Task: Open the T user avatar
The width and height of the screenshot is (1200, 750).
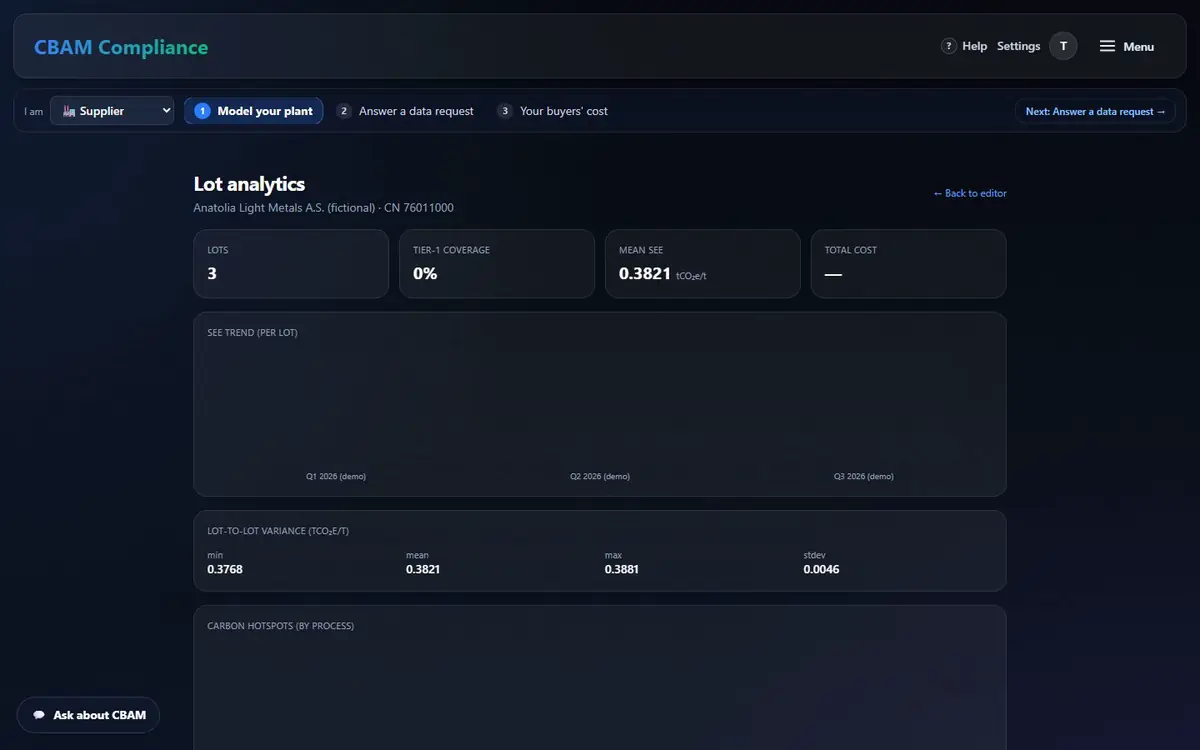Action: [x=1063, y=46]
